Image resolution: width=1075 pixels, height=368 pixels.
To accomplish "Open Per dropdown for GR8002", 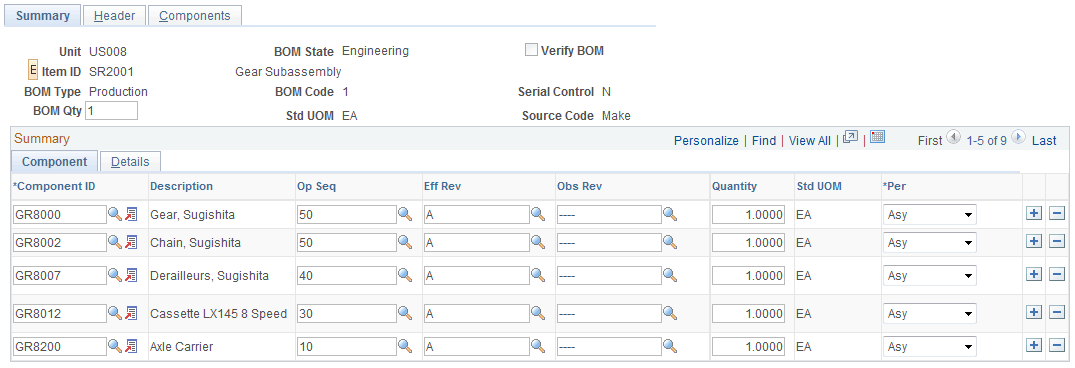I will tap(930, 242).
